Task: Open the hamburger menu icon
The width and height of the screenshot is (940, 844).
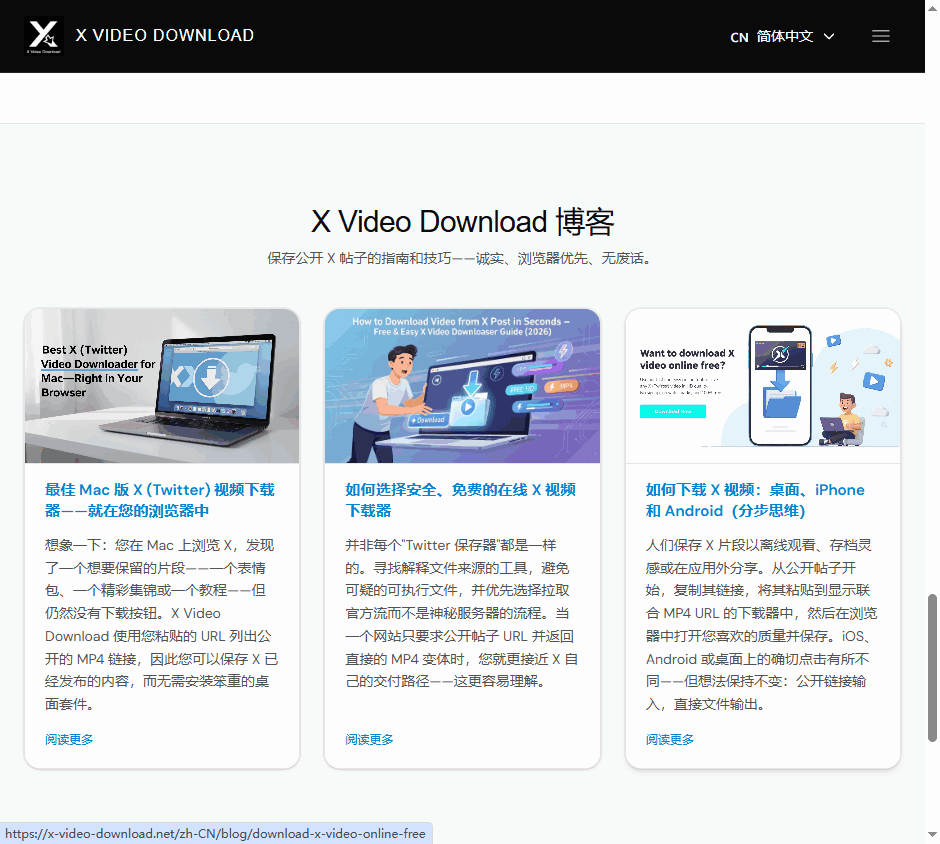Action: (880, 36)
